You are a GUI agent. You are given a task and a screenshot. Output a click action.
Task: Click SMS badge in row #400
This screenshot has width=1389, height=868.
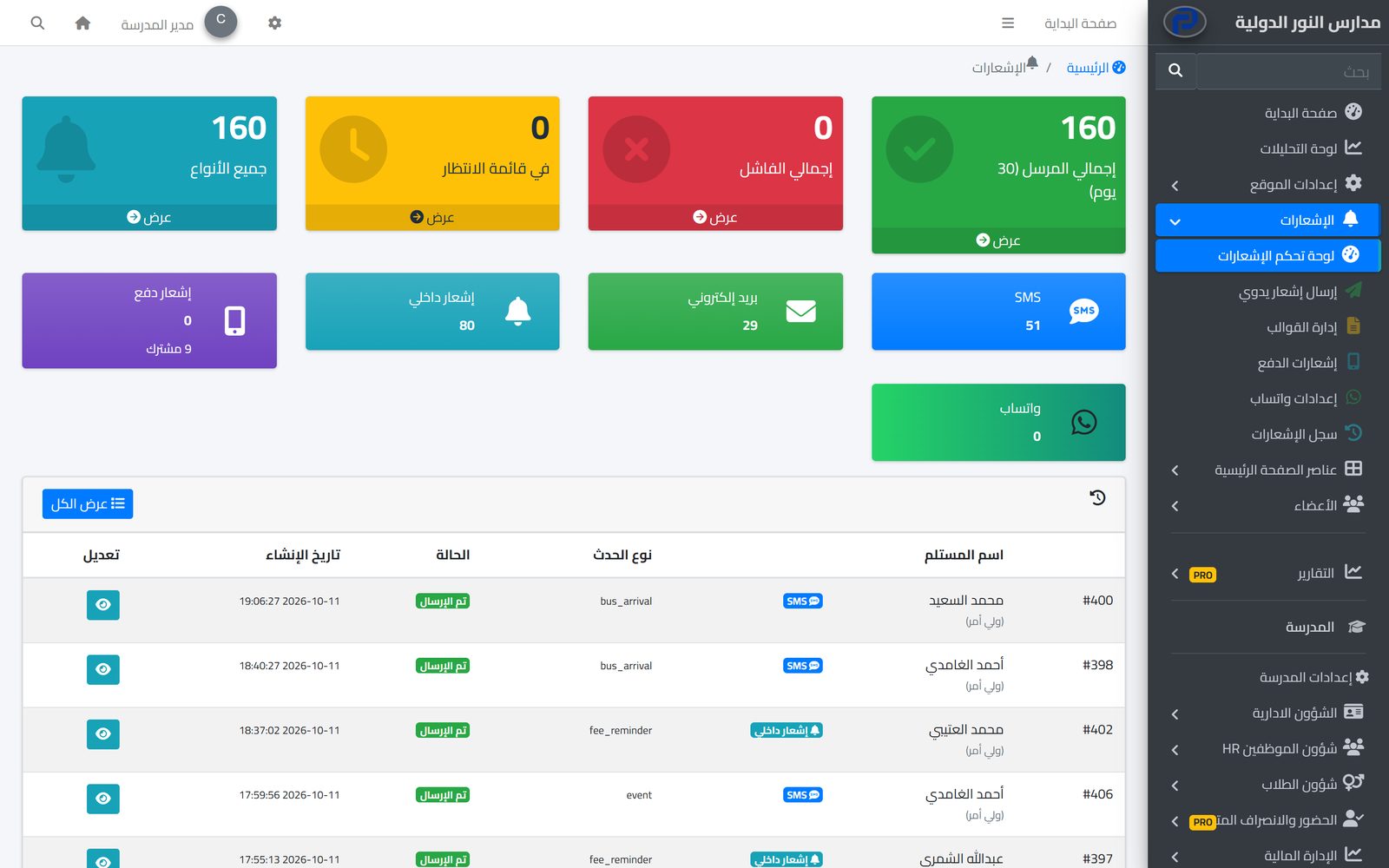pos(803,602)
